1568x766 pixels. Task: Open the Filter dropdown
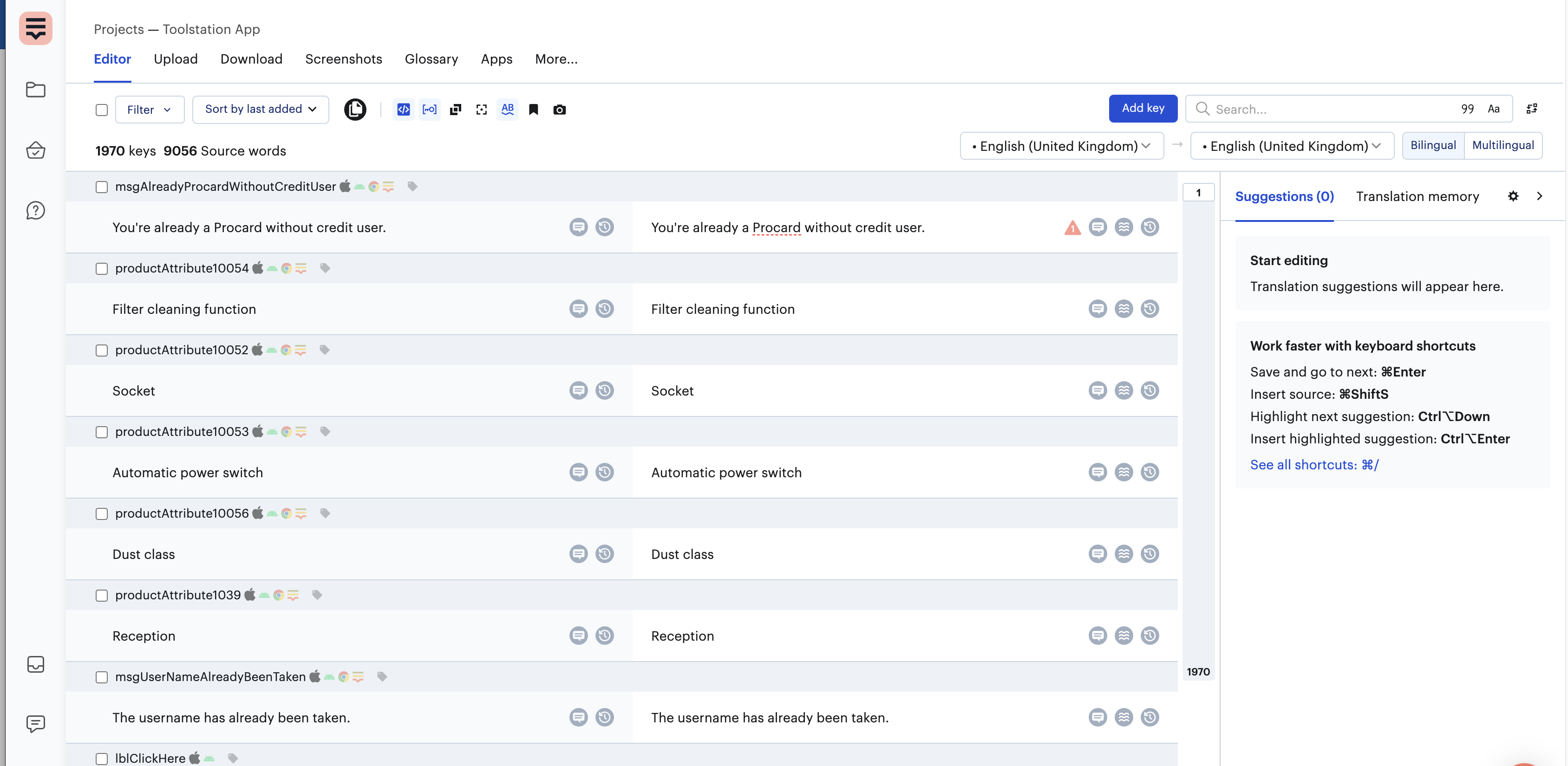pyautogui.click(x=149, y=110)
